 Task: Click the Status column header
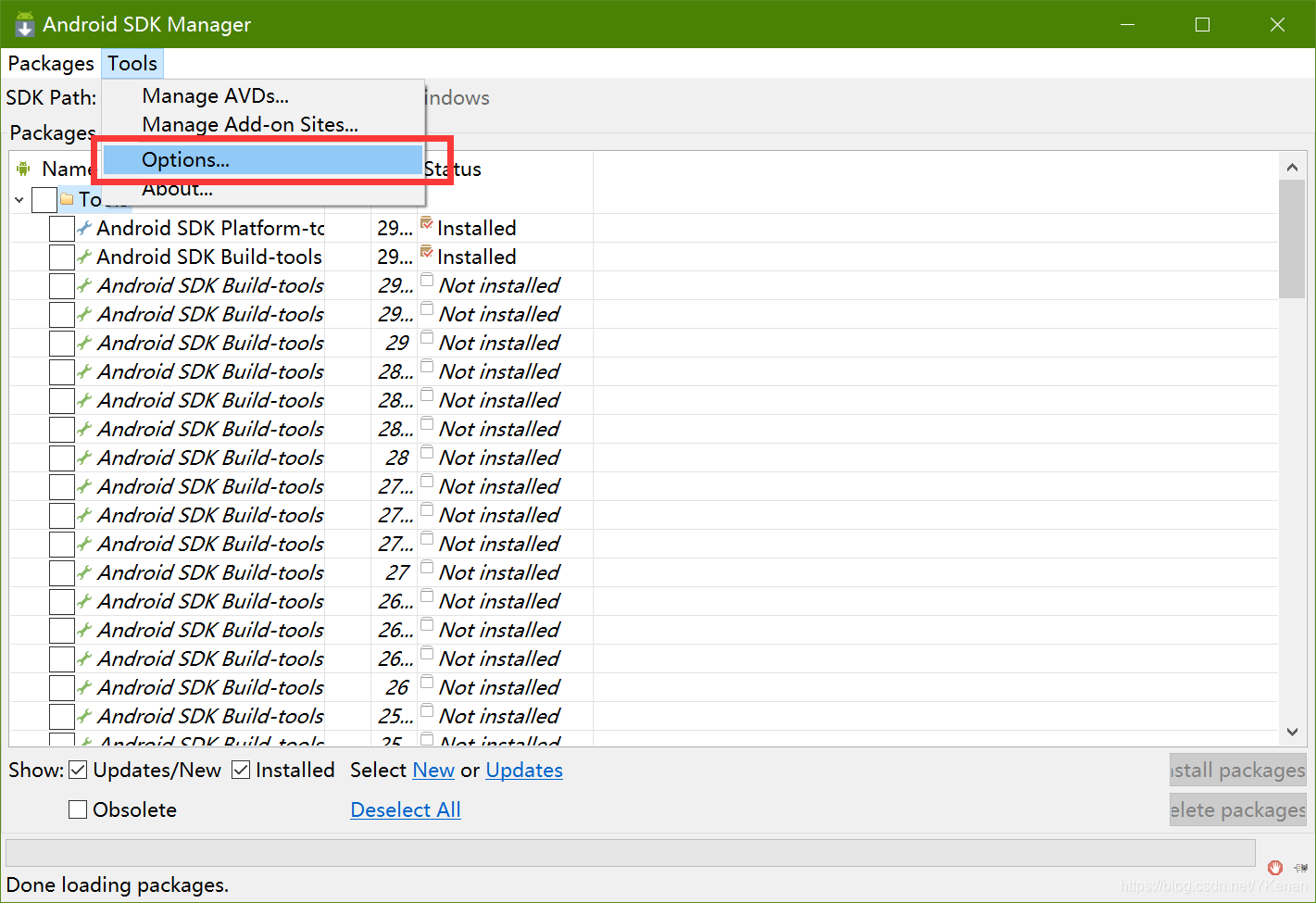[505, 169]
